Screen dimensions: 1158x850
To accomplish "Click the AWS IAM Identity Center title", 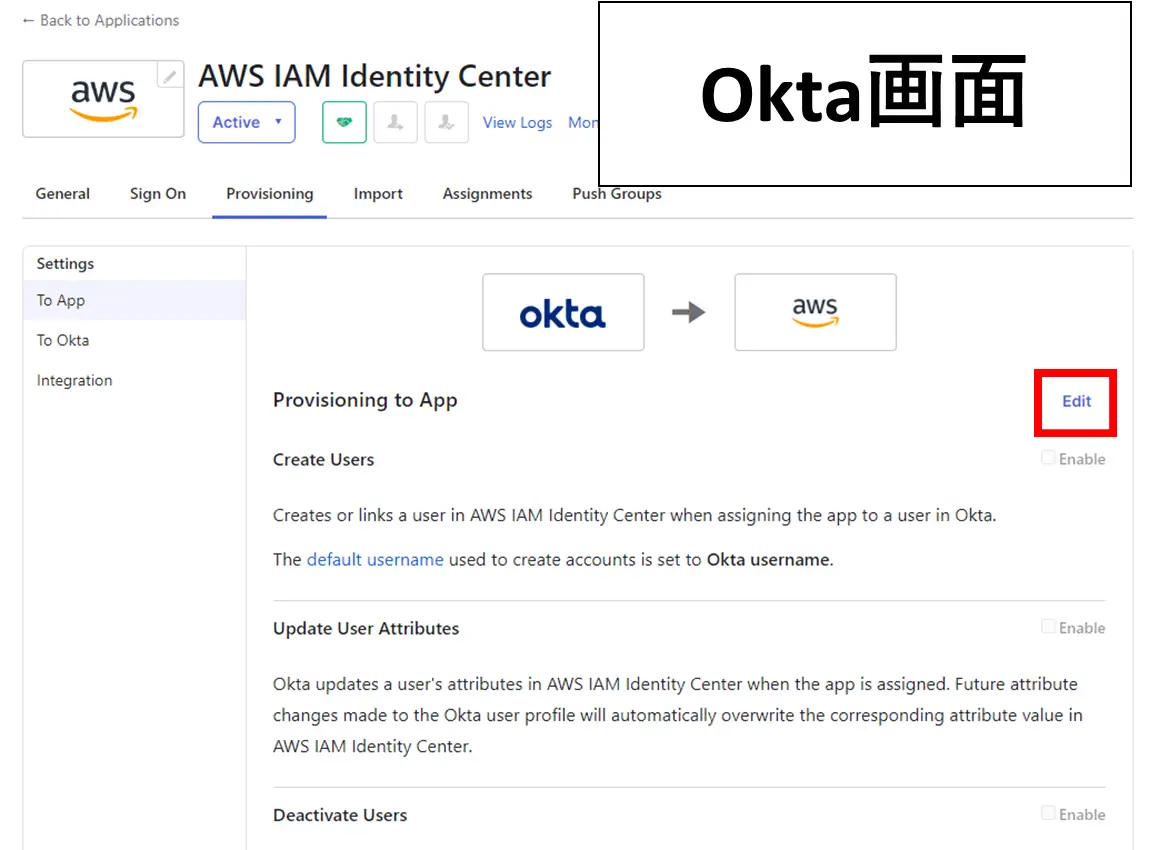I will tap(374, 76).
